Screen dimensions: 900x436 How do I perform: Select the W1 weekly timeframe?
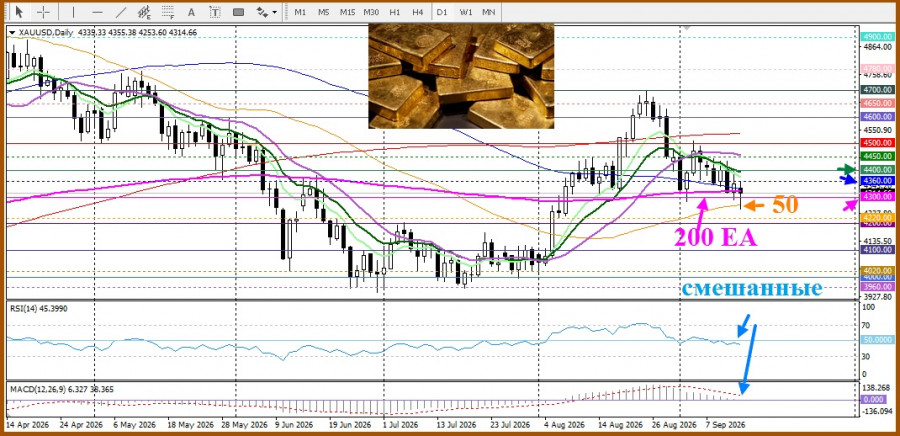465,11
